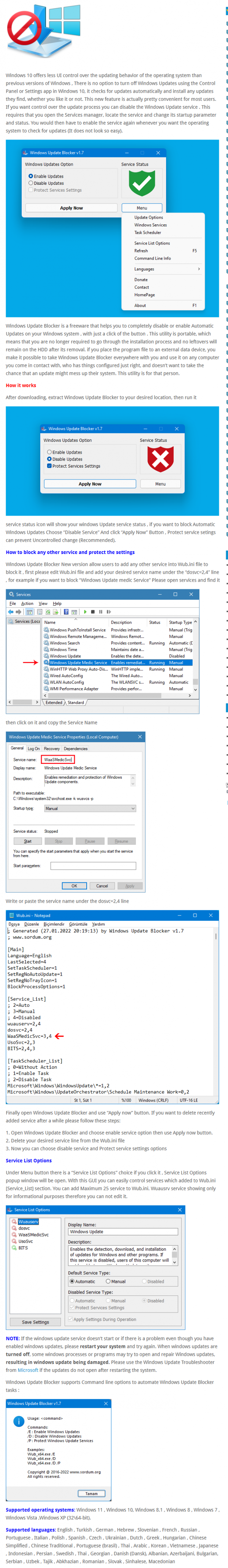Open the File menu in Services window
This screenshot has width=228, height=1568.
pos(12,603)
